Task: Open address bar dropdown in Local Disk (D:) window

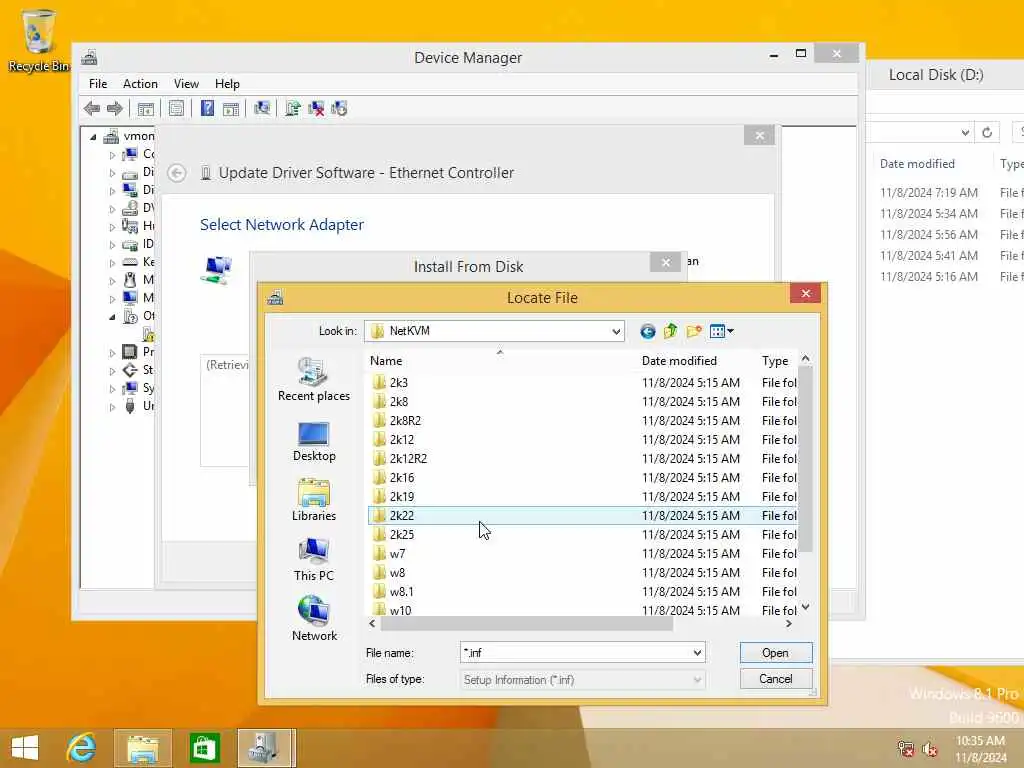Action: (x=965, y=133)
